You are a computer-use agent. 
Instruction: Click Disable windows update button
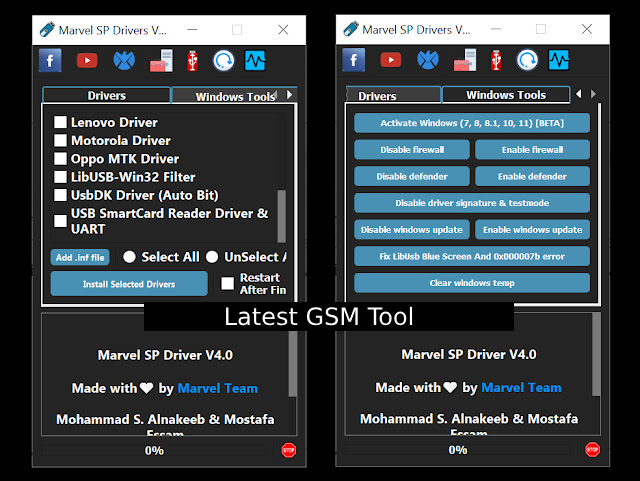412,229
